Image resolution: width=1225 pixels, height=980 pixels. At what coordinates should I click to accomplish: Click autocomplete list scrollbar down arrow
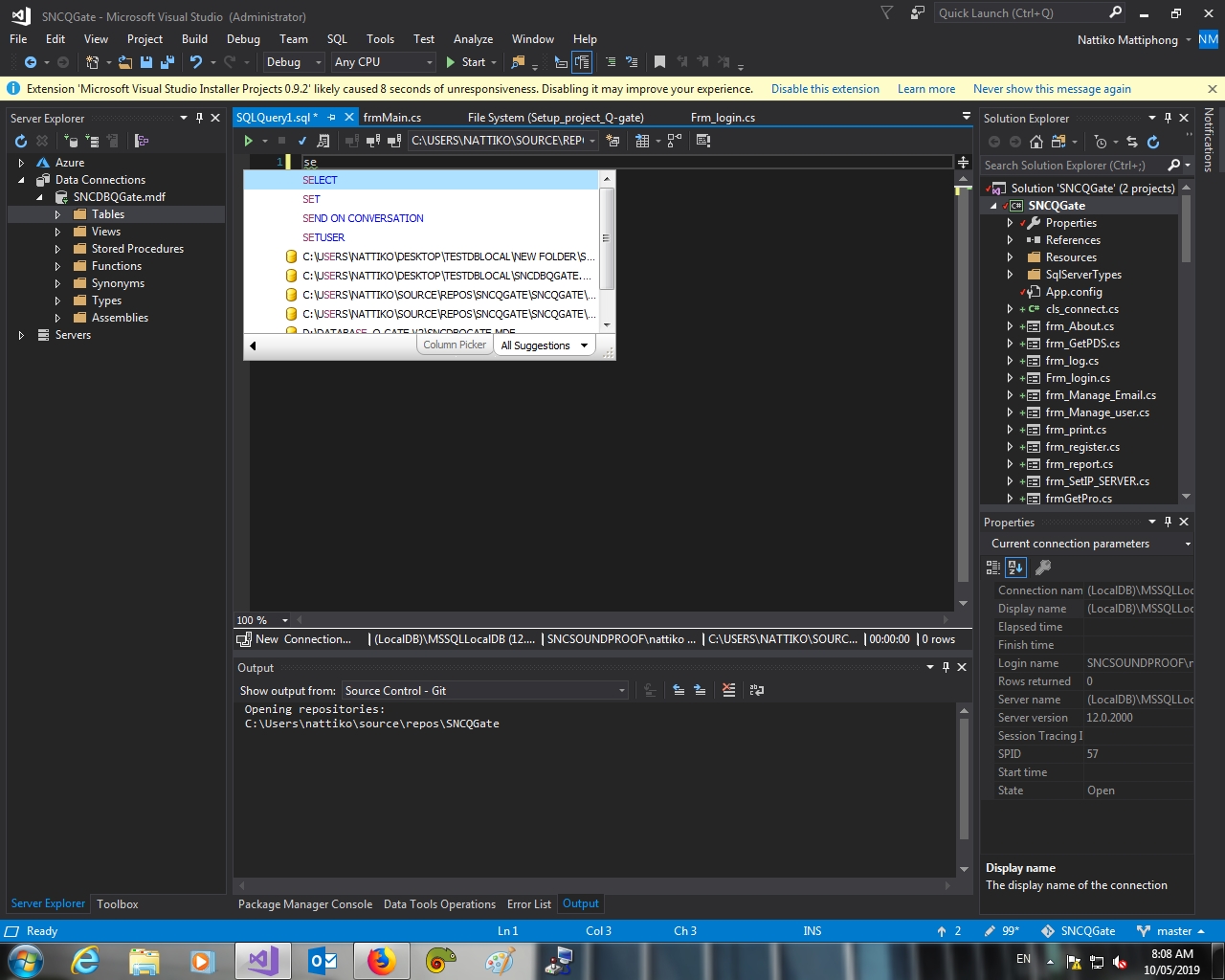[606, 324]
